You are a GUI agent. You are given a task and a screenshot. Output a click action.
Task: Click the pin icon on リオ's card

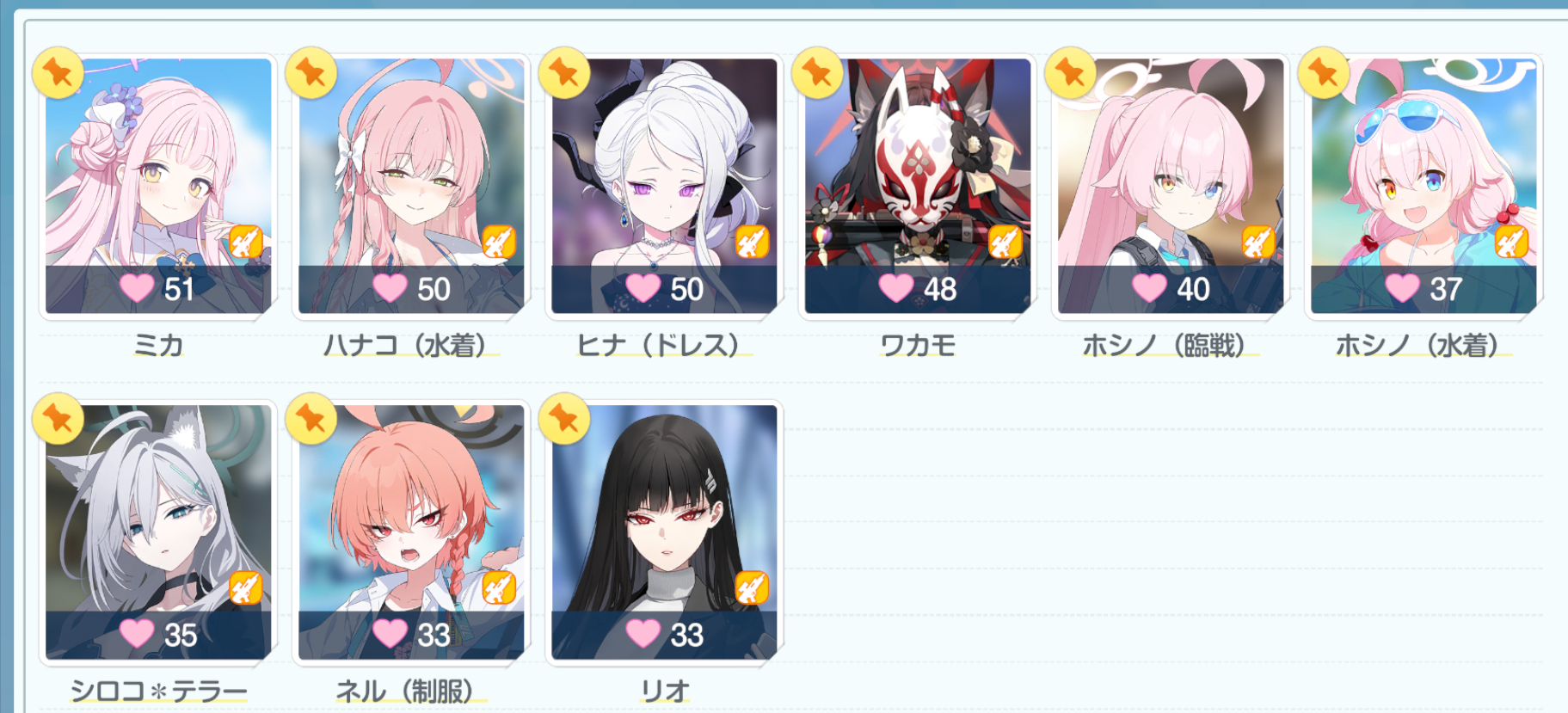[x=564, y=420]
